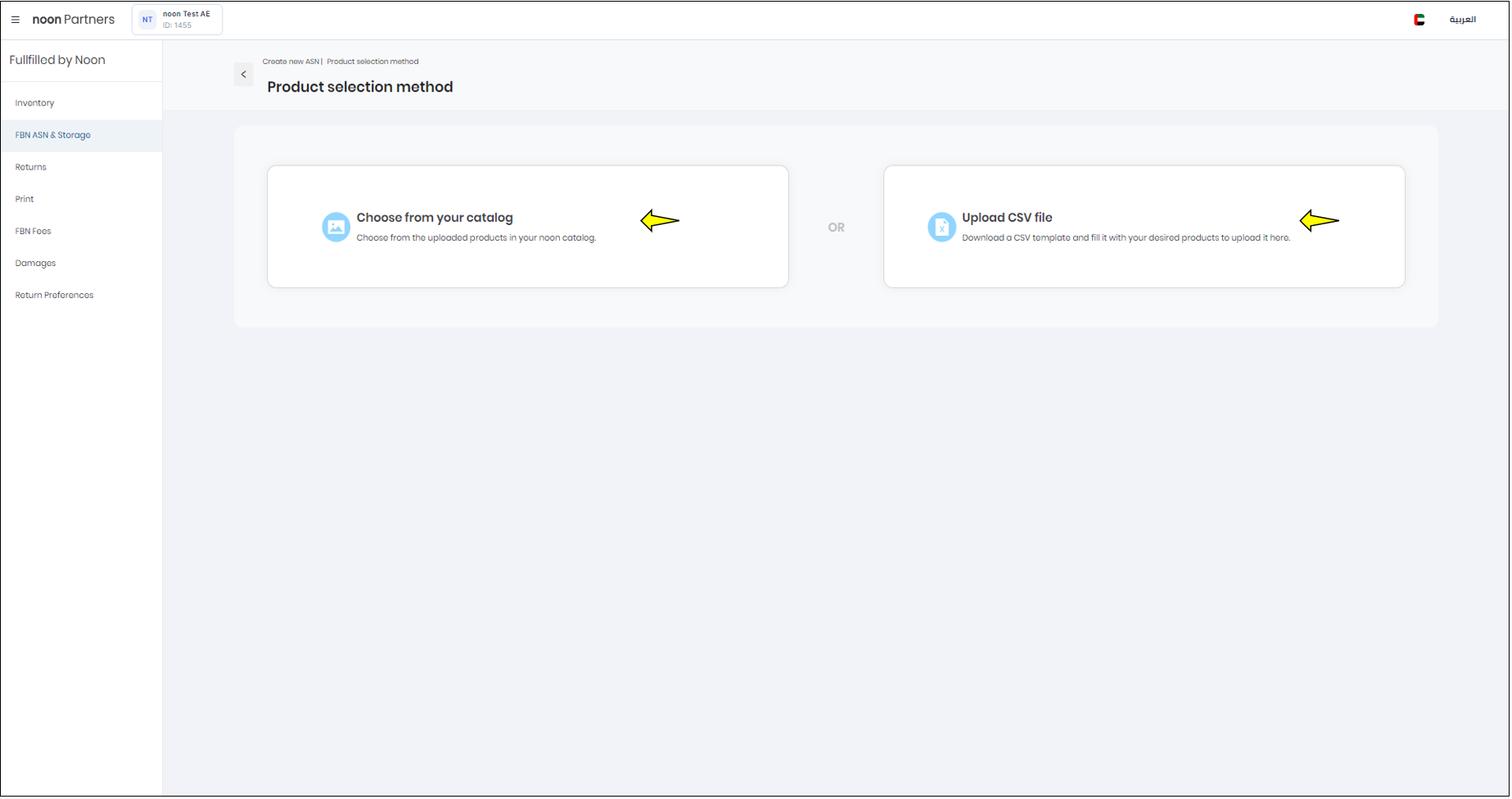Open the Print section
Screen dimensions: 1512x799
25,198
